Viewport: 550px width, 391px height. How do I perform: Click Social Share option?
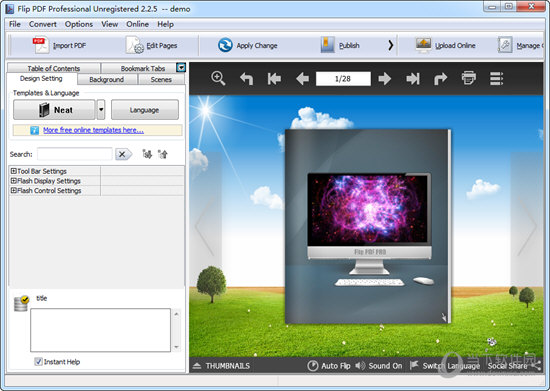click(x=514, y=366)
